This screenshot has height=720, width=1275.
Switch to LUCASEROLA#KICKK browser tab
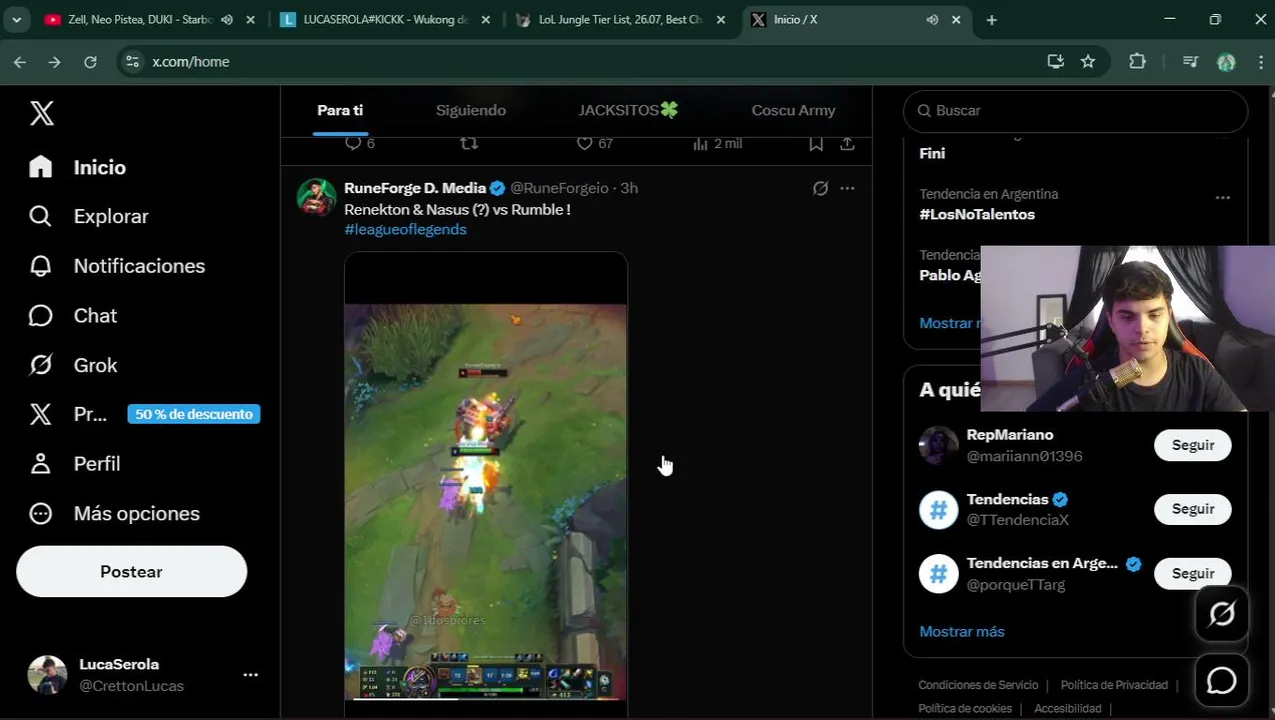pos(385,19)
